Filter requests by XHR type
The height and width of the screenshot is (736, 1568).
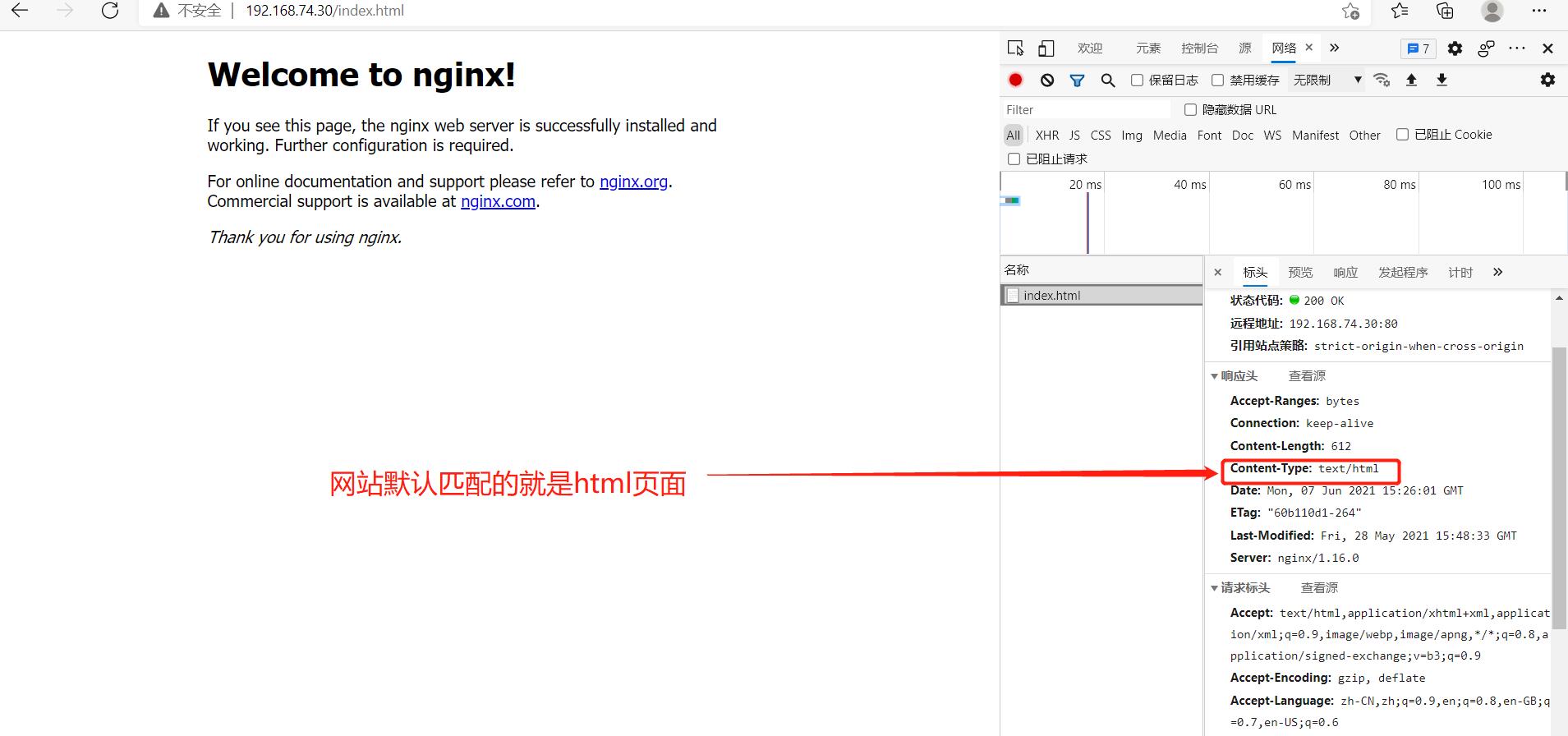point(1047,135)
